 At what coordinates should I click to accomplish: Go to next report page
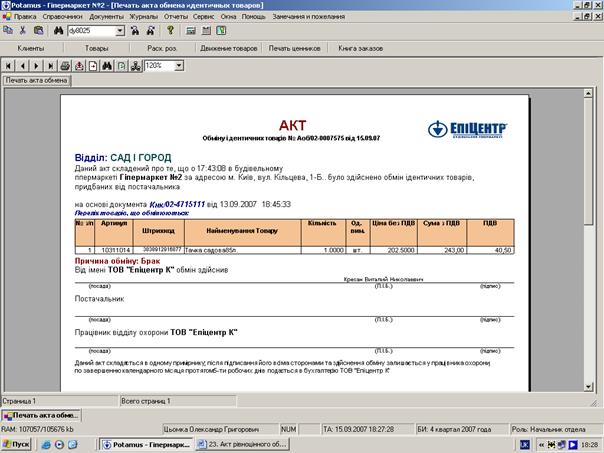pyautogui.click(x=37, y=66)
